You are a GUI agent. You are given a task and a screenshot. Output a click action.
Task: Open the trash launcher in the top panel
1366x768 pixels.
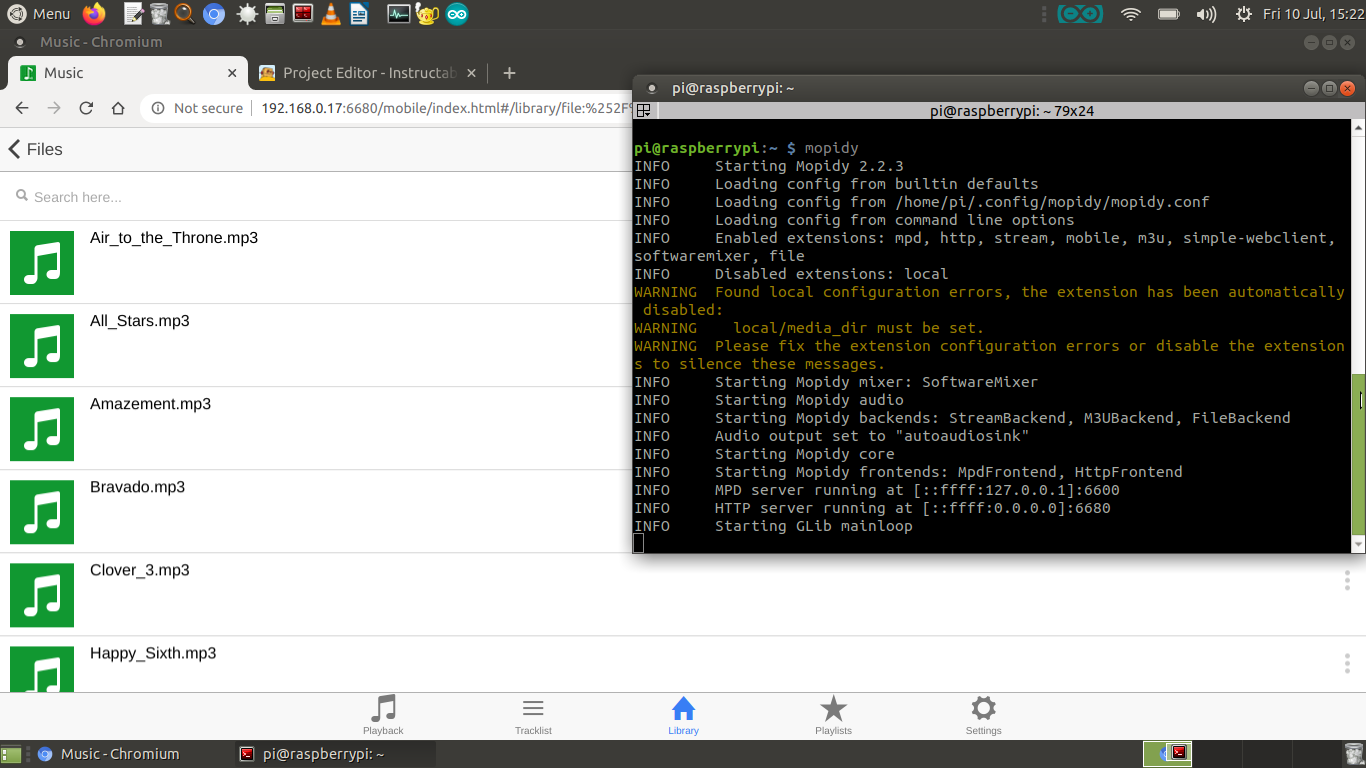coord(160,14)
